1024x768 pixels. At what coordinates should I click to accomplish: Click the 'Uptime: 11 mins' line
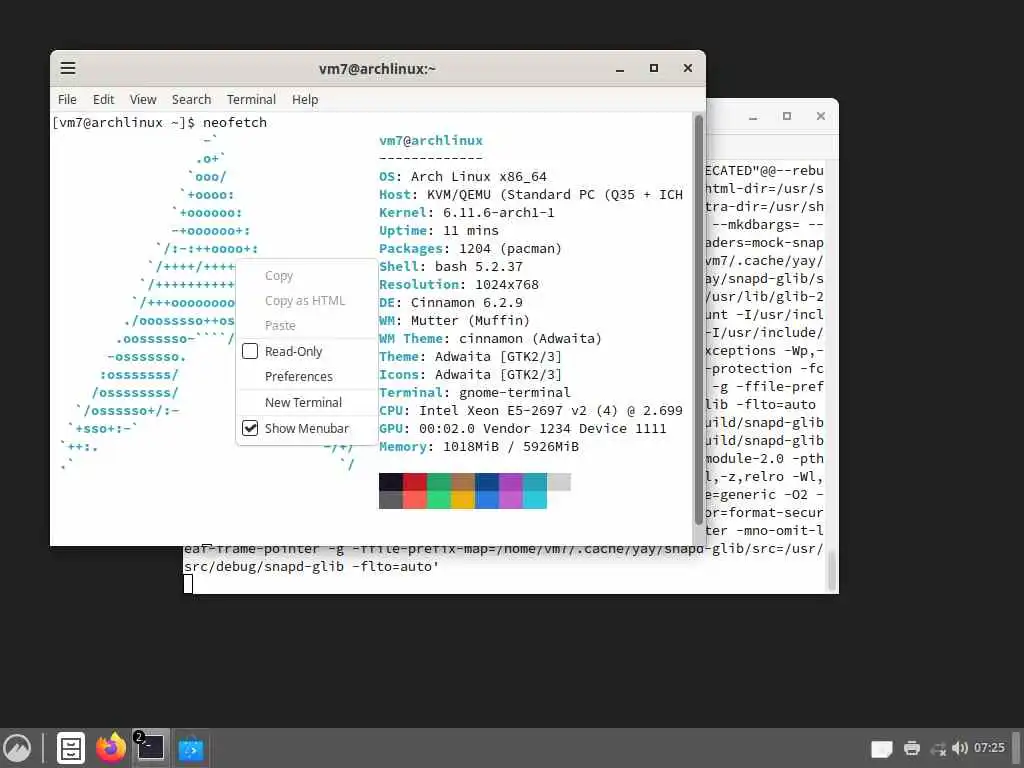(x=438, y=231)
